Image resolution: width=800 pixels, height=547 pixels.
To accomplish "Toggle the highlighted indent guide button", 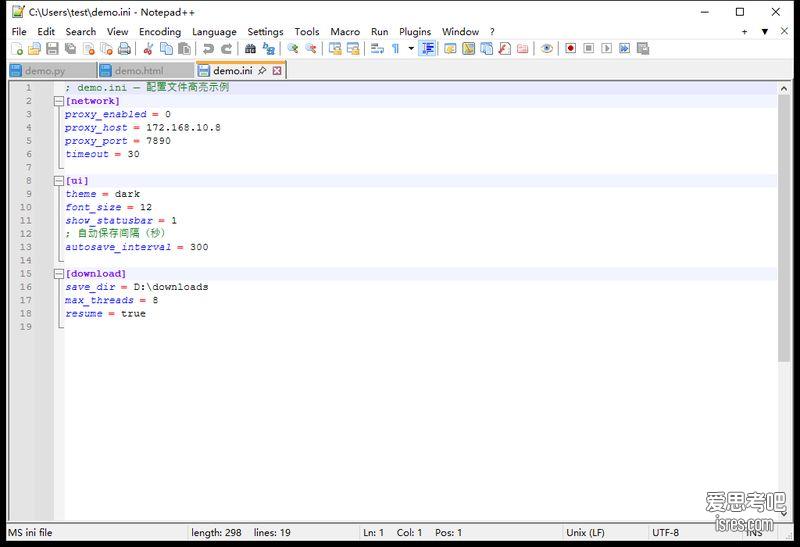I will point(428,49).
